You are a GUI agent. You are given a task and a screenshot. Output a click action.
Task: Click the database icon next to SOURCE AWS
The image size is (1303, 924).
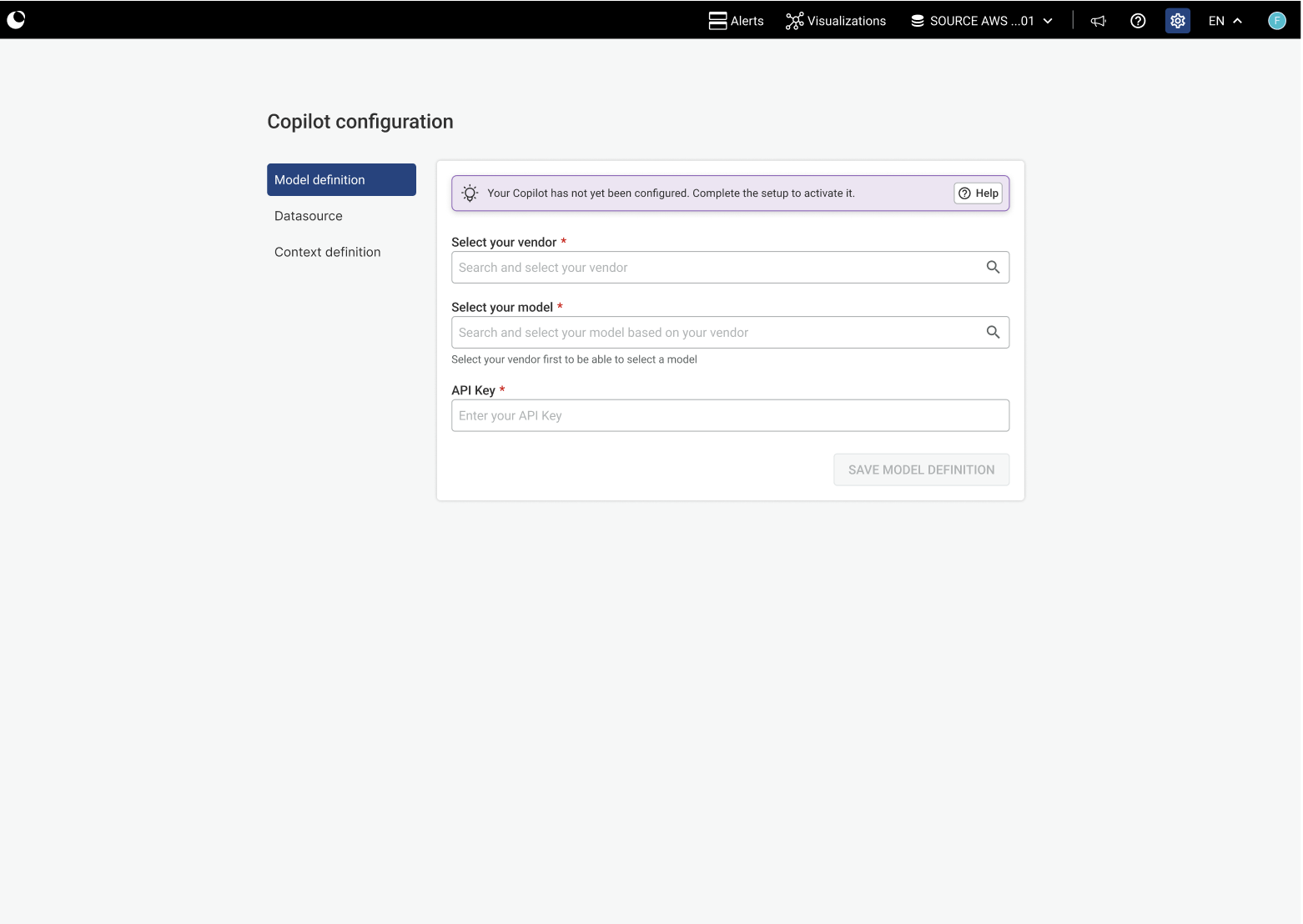(x=918, y=21)
